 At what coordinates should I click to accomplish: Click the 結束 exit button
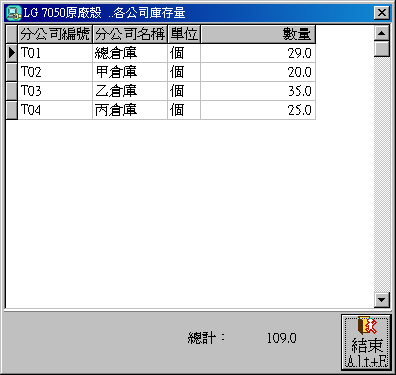click(366, 342)
